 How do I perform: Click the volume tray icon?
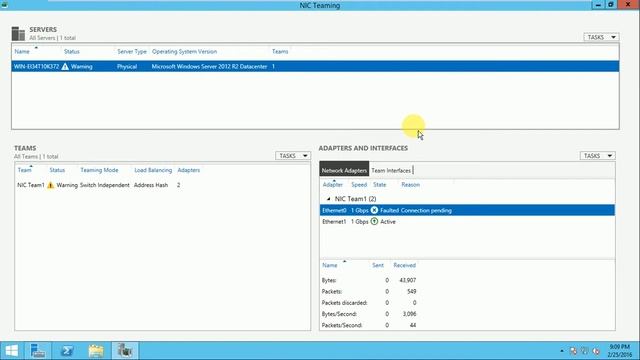point(596,351)
